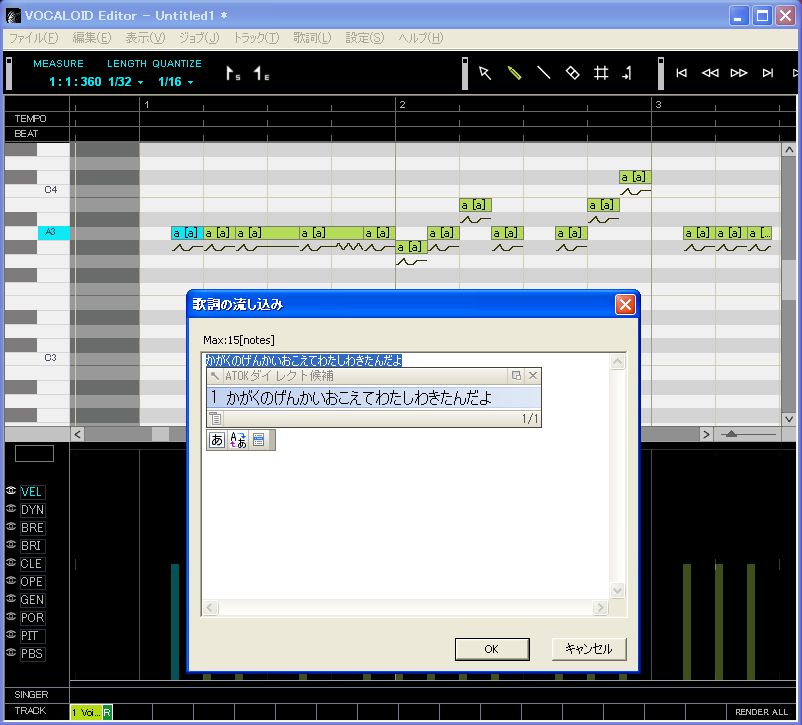Click the piano roll scroll-left arrow
802x725 pixels.
coord(77,434)
